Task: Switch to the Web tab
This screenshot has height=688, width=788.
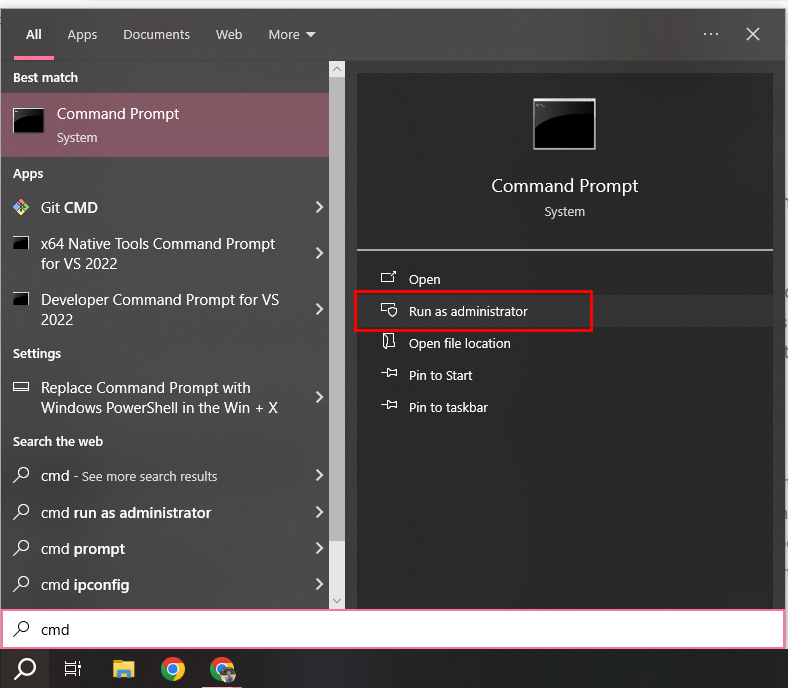Action: (229, 35)
